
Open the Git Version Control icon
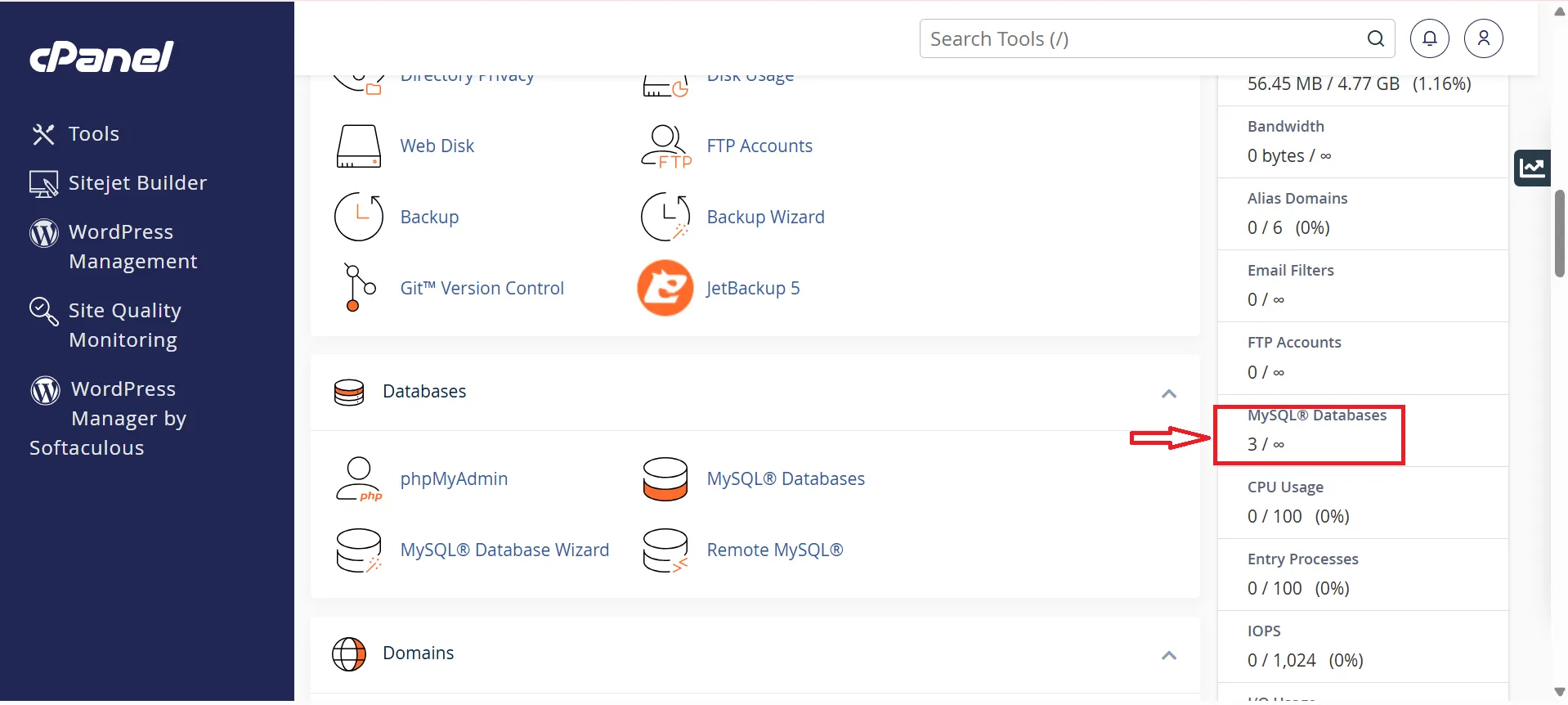(358, 288)
